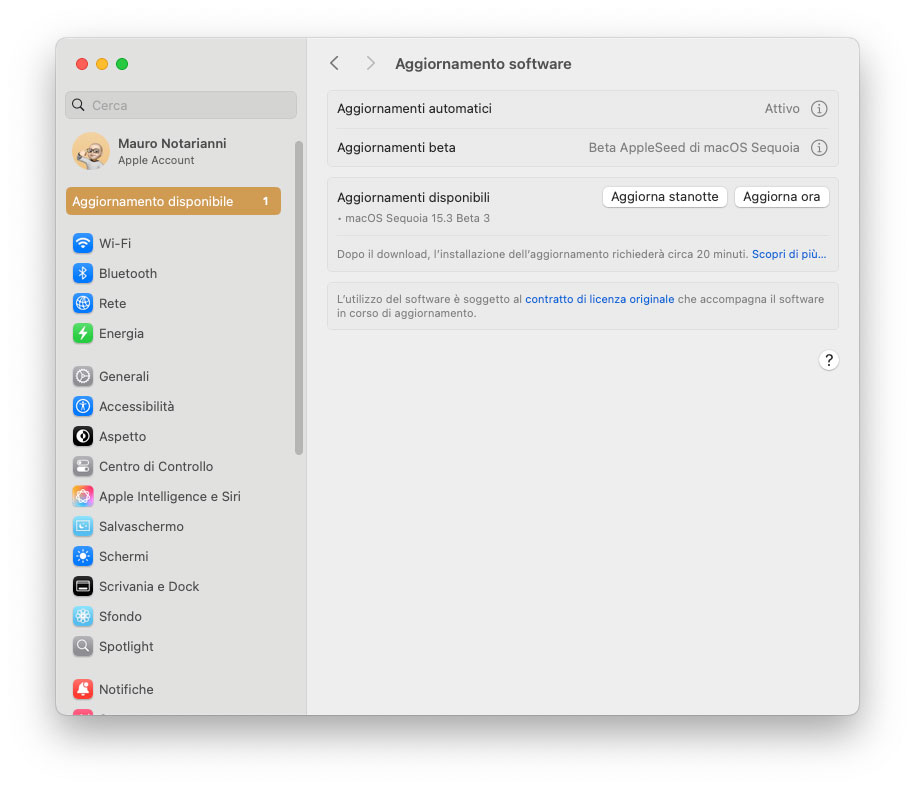
Task: Select the Accessibilità icon
Action: click(x=82, y=406)
